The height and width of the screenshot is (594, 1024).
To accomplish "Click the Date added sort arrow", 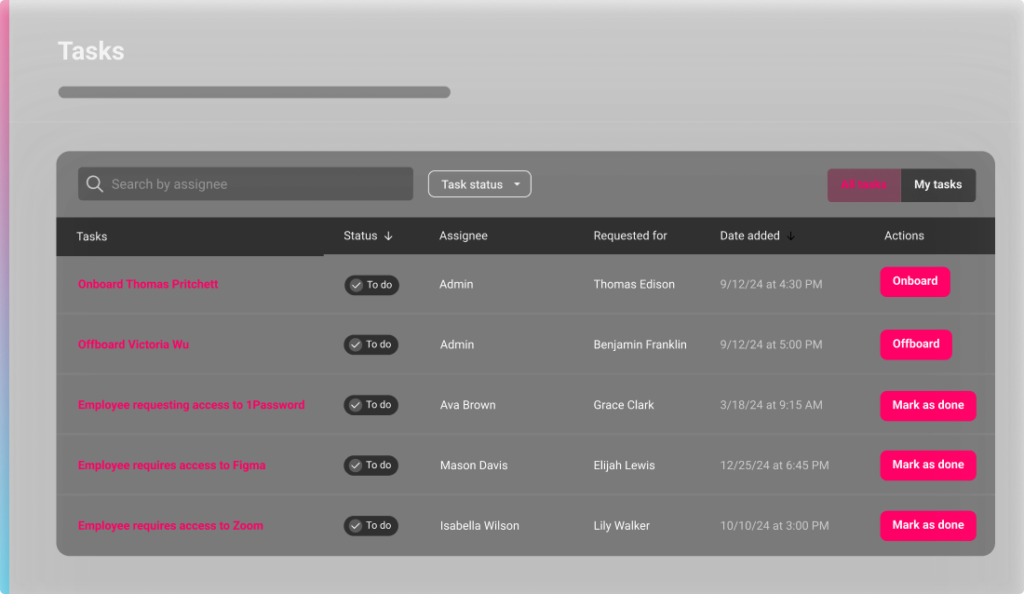I will 790,236.
